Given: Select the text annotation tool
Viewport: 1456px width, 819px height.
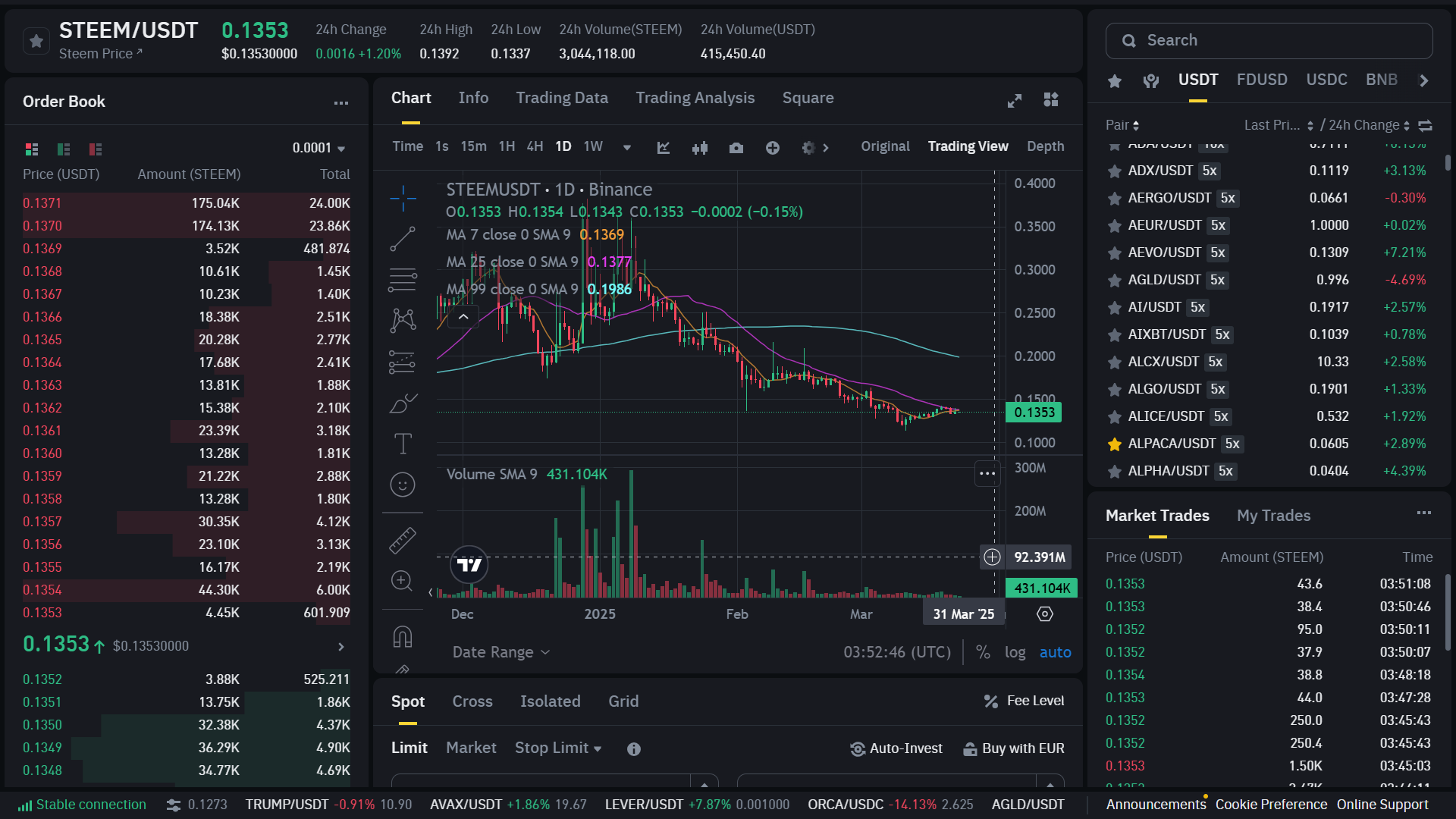Looking at the screenshot, I should click(x=403, y=444).
